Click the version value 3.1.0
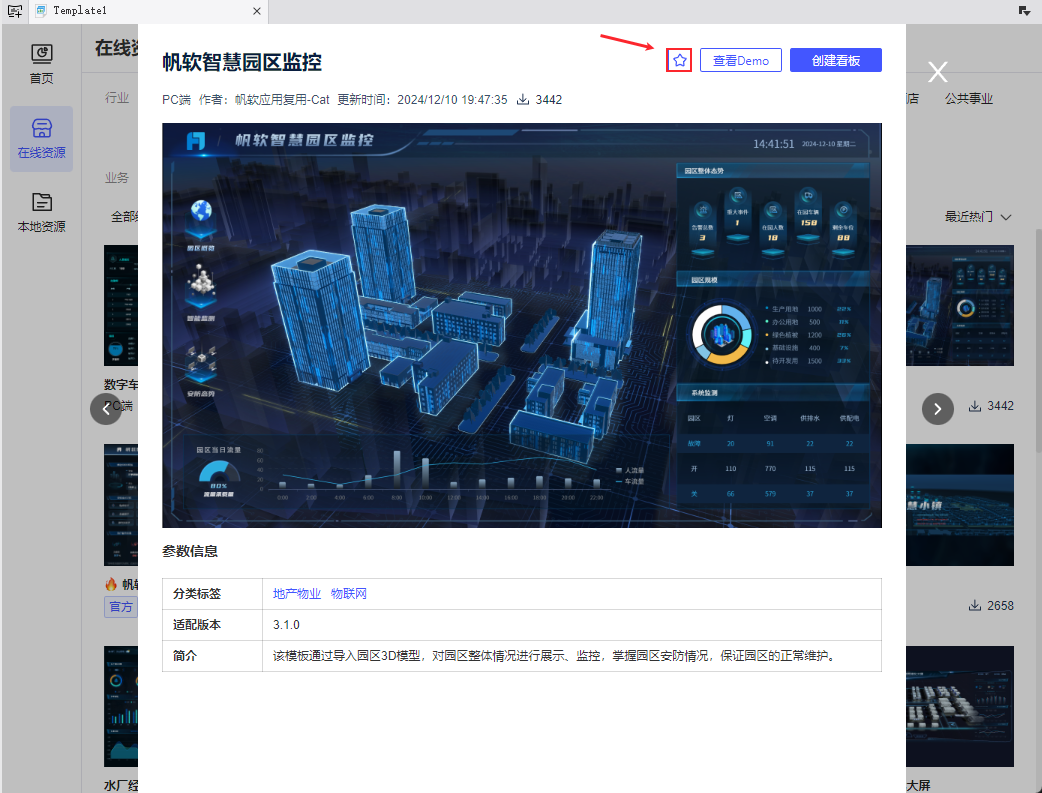Screen dimensions: 1042x793 [x=286, y=625]
